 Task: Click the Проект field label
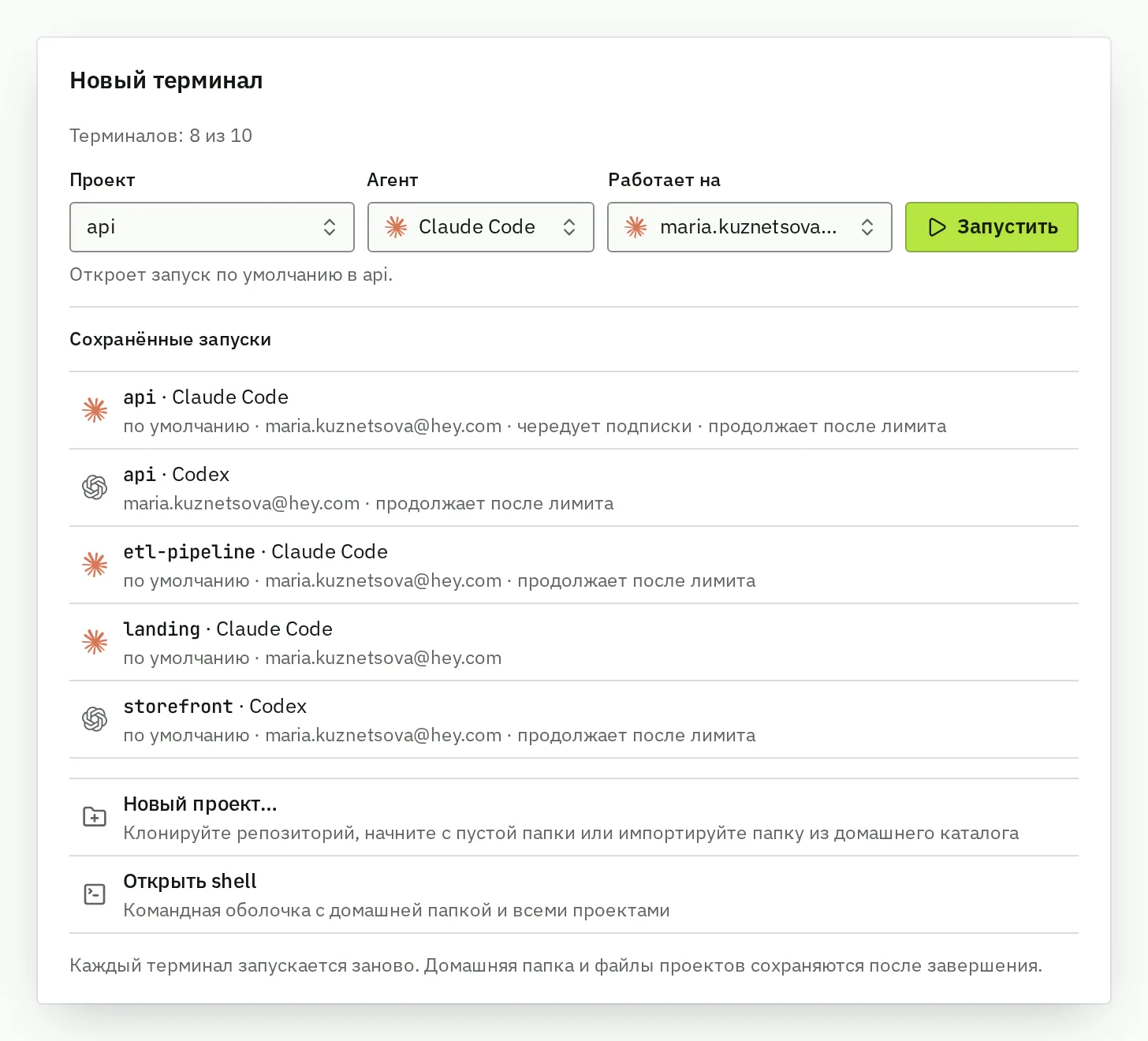[102, 180]
